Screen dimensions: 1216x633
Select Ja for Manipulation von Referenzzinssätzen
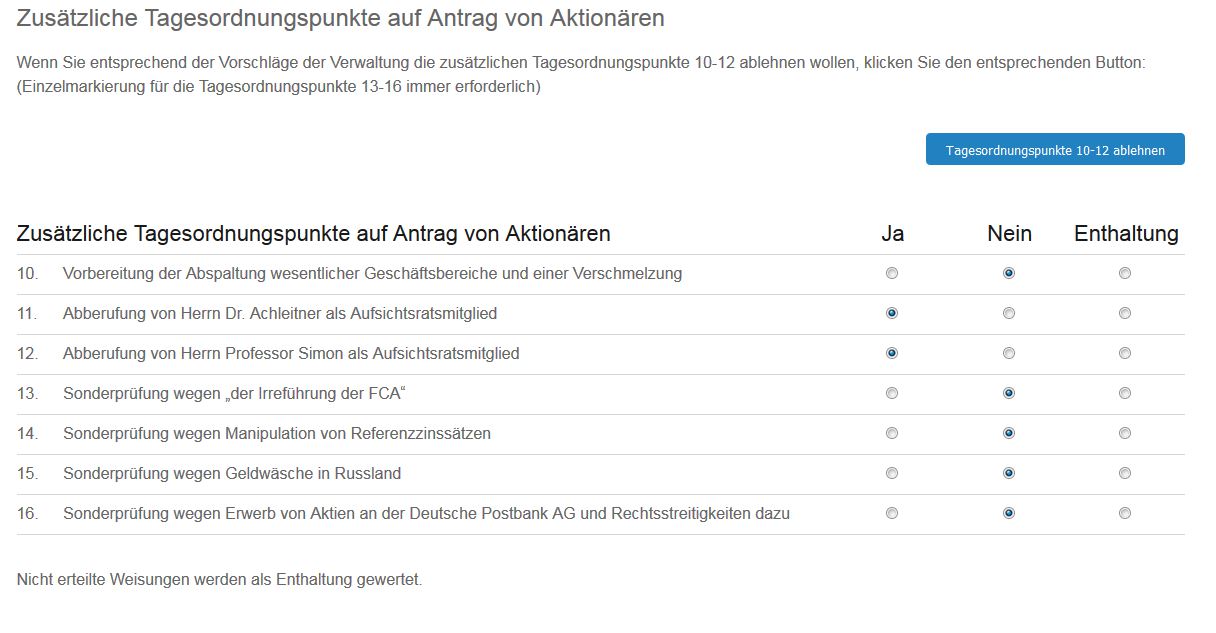pos(891,433)
